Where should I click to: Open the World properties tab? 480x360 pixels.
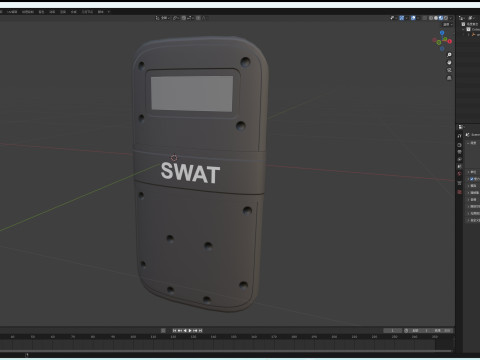459,173
